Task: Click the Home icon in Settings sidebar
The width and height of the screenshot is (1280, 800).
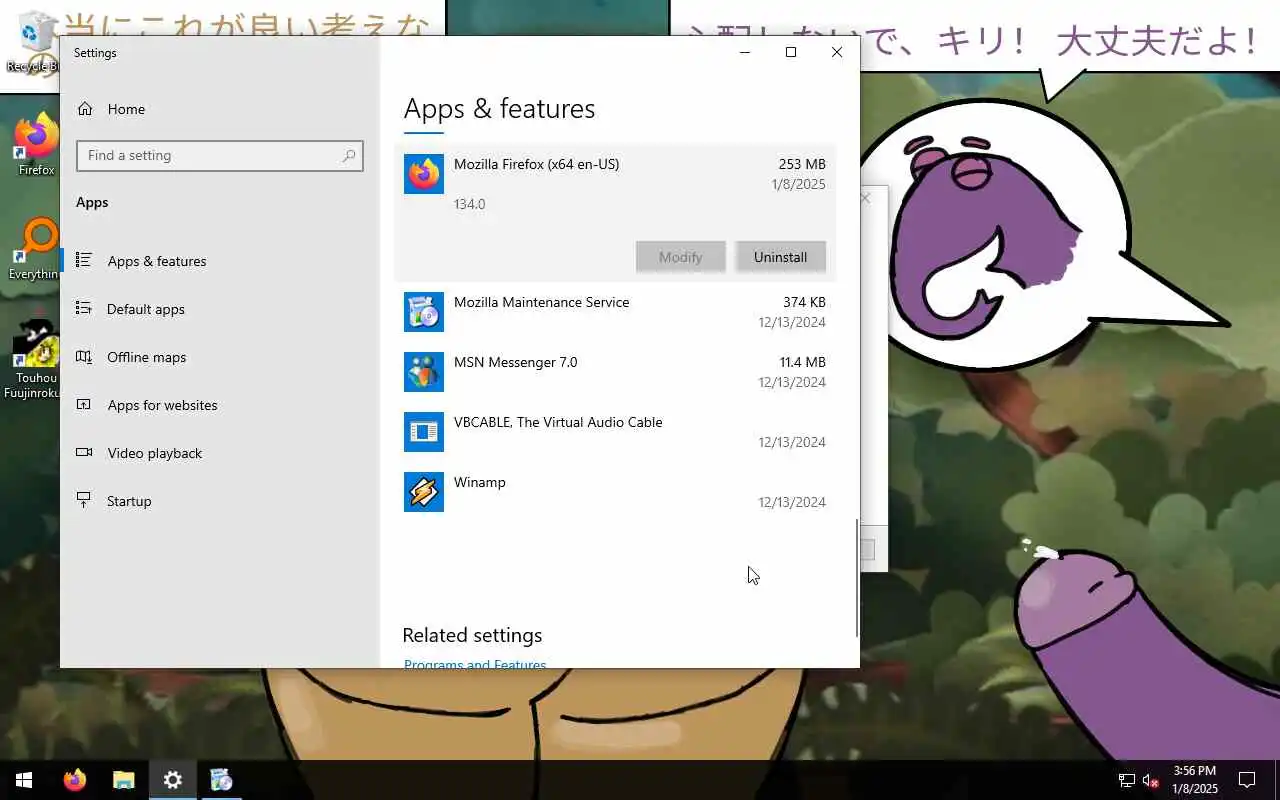Action: [85, 109]
